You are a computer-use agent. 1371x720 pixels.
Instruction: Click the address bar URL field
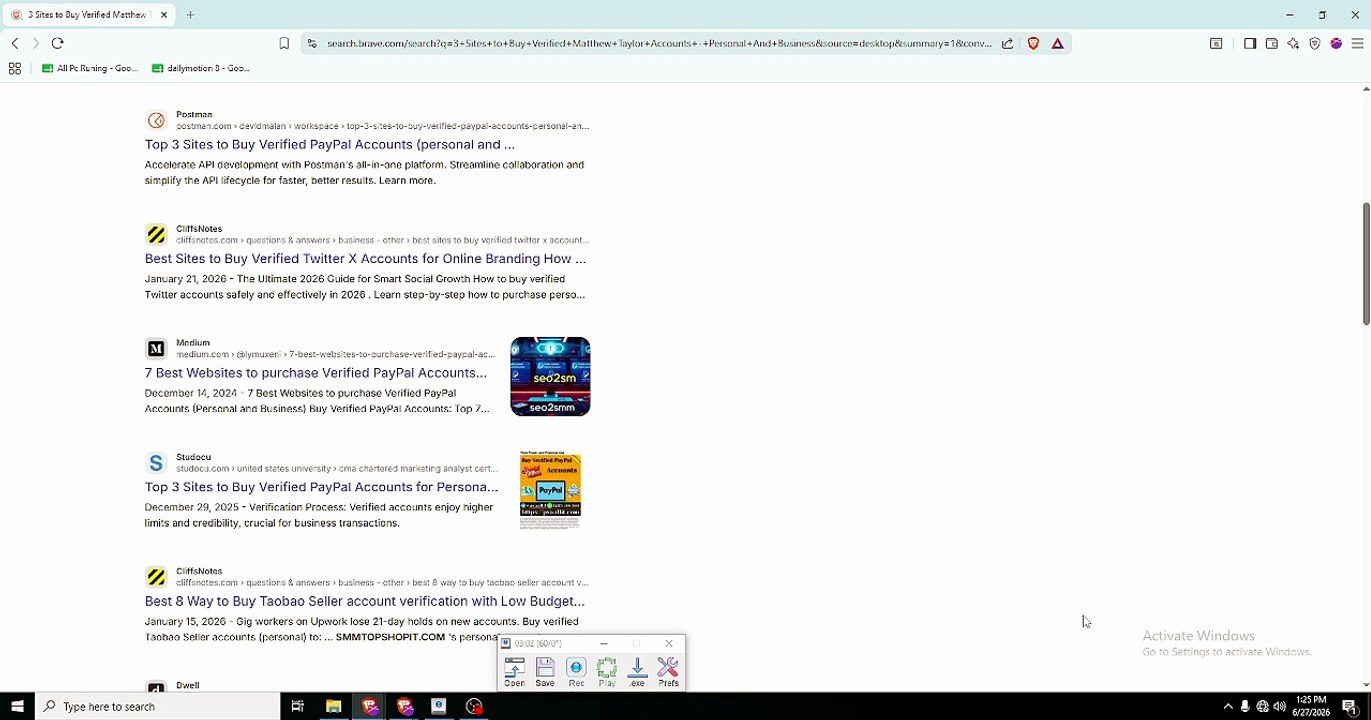click(x=658, y=43)
